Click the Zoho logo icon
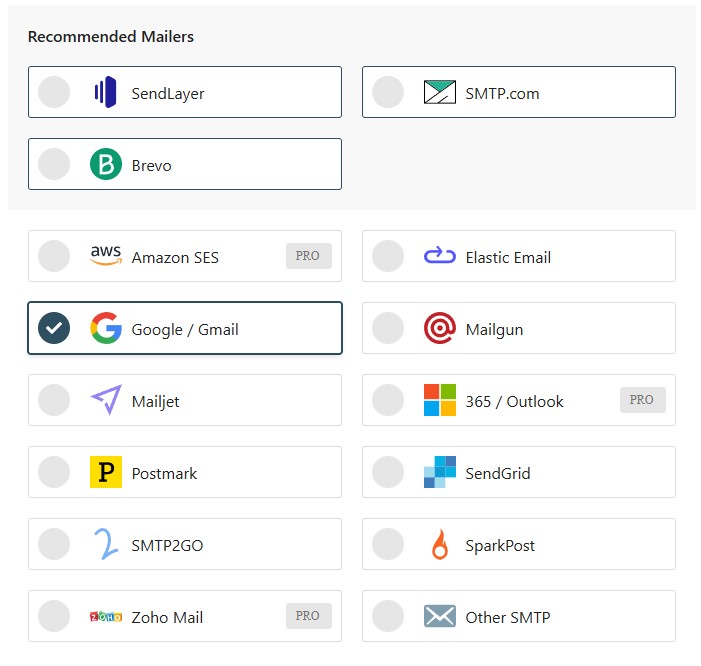Screen dimensions: 701x666 (106, 617)
